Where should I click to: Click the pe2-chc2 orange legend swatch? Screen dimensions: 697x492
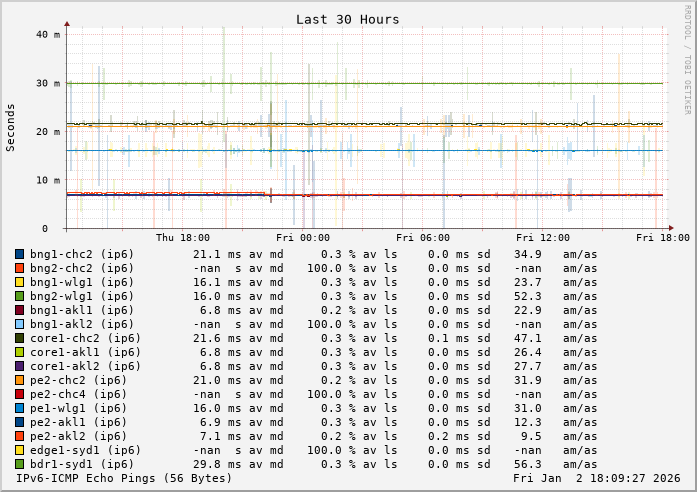pyautogui.click(x=19, y=380)
